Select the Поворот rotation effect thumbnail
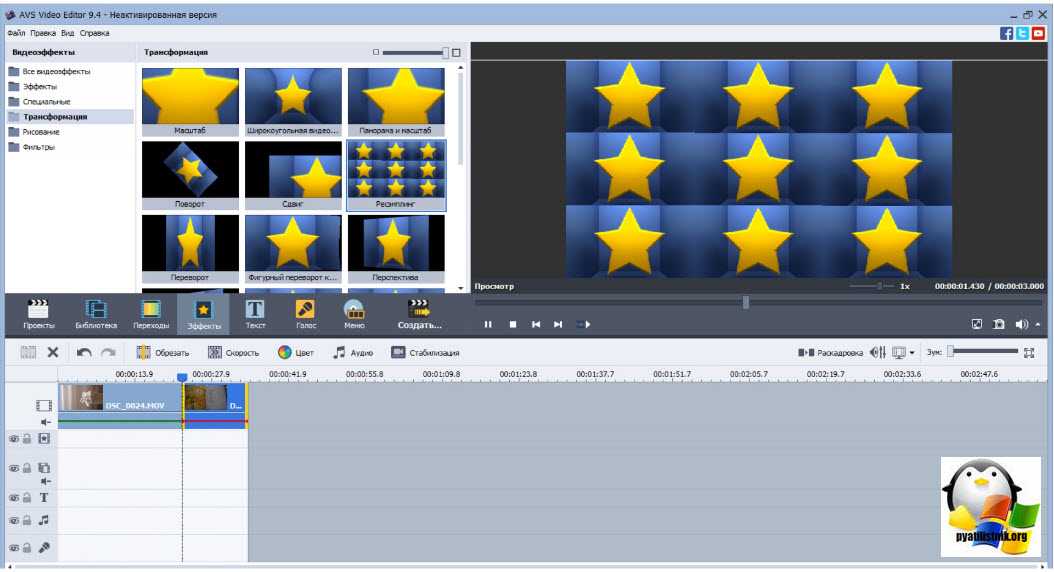The width and height of the screenshot is (1054, 572). coord(190,175)
